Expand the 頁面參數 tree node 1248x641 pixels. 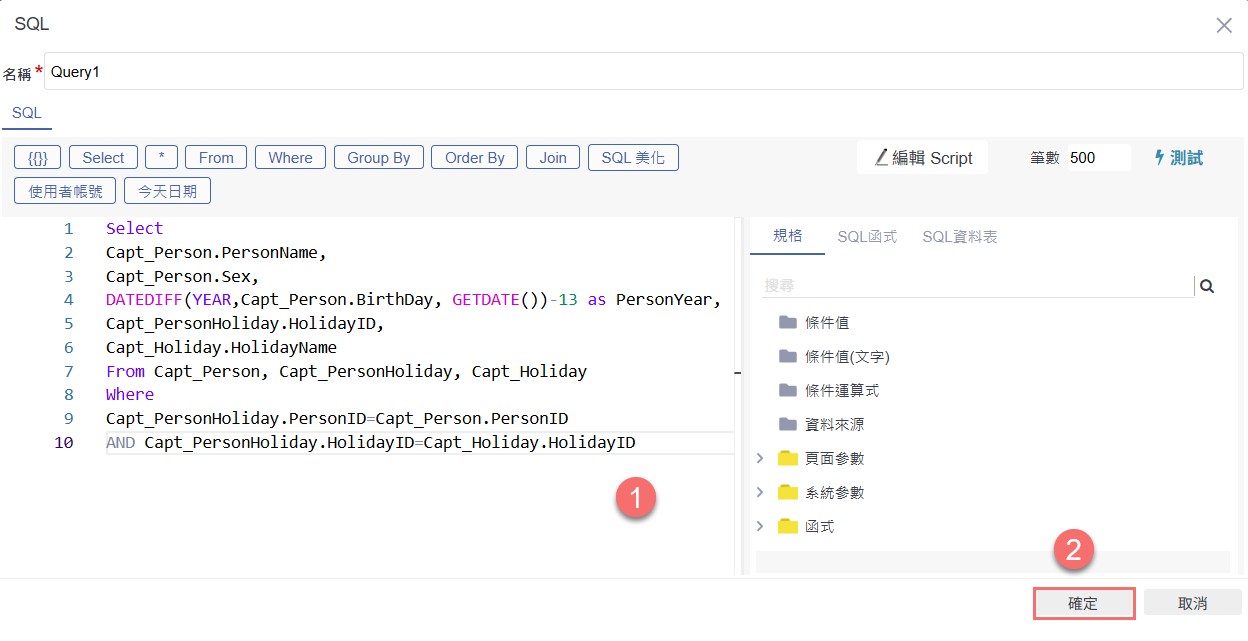point(760,458)
